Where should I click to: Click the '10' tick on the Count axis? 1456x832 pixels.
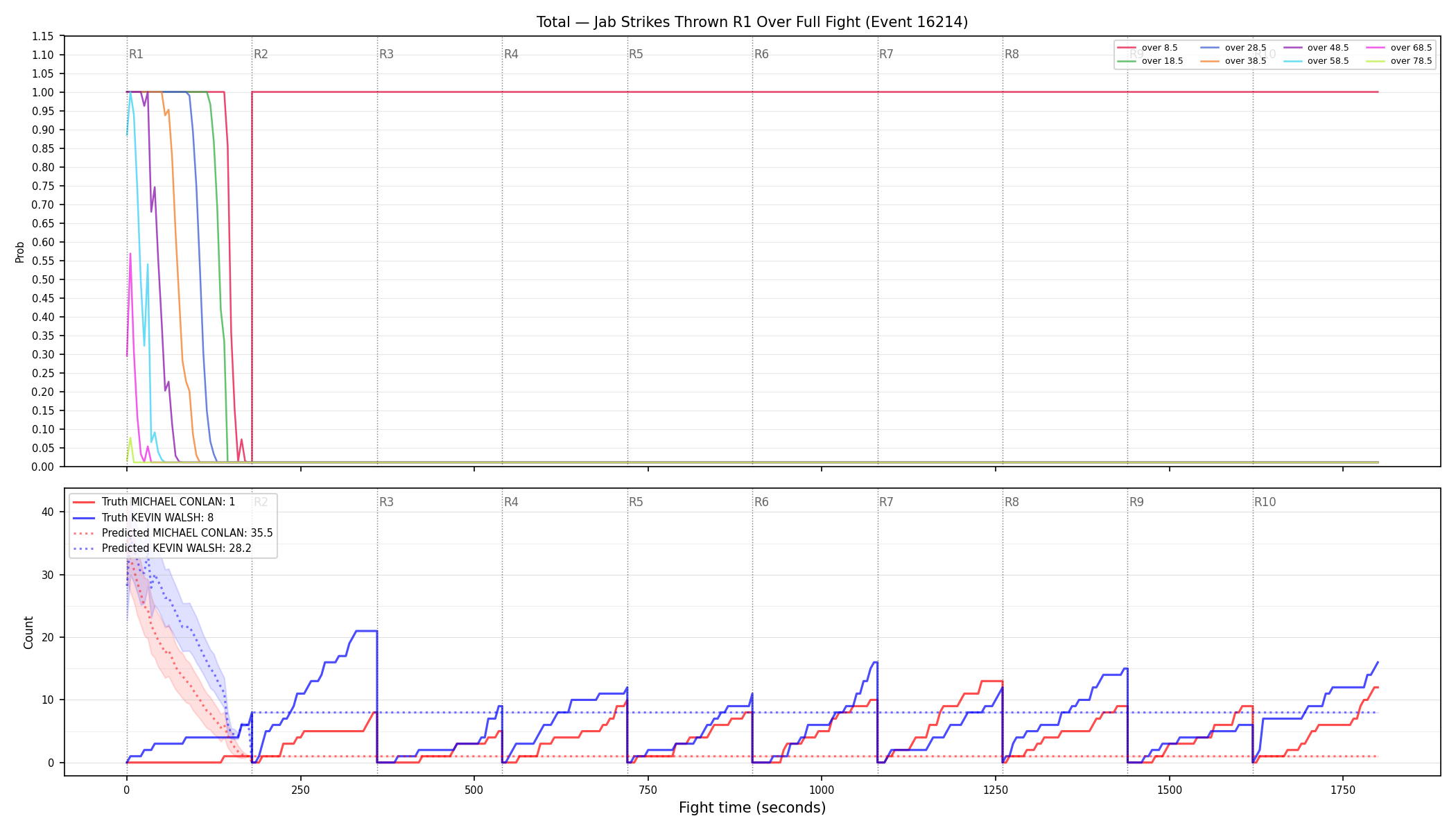tap(47, 700)
